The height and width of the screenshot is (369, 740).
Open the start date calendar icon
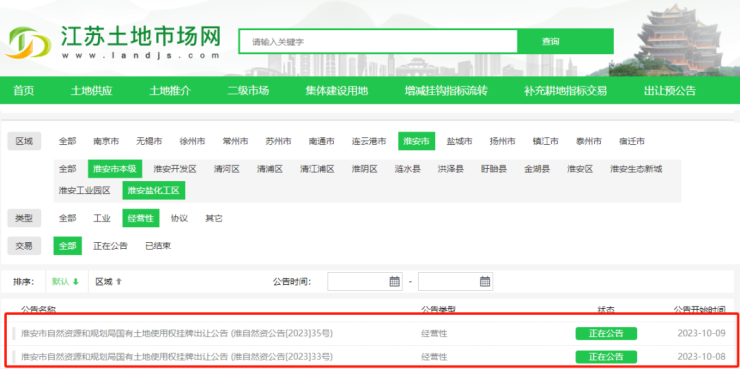[x=395, y=282]
